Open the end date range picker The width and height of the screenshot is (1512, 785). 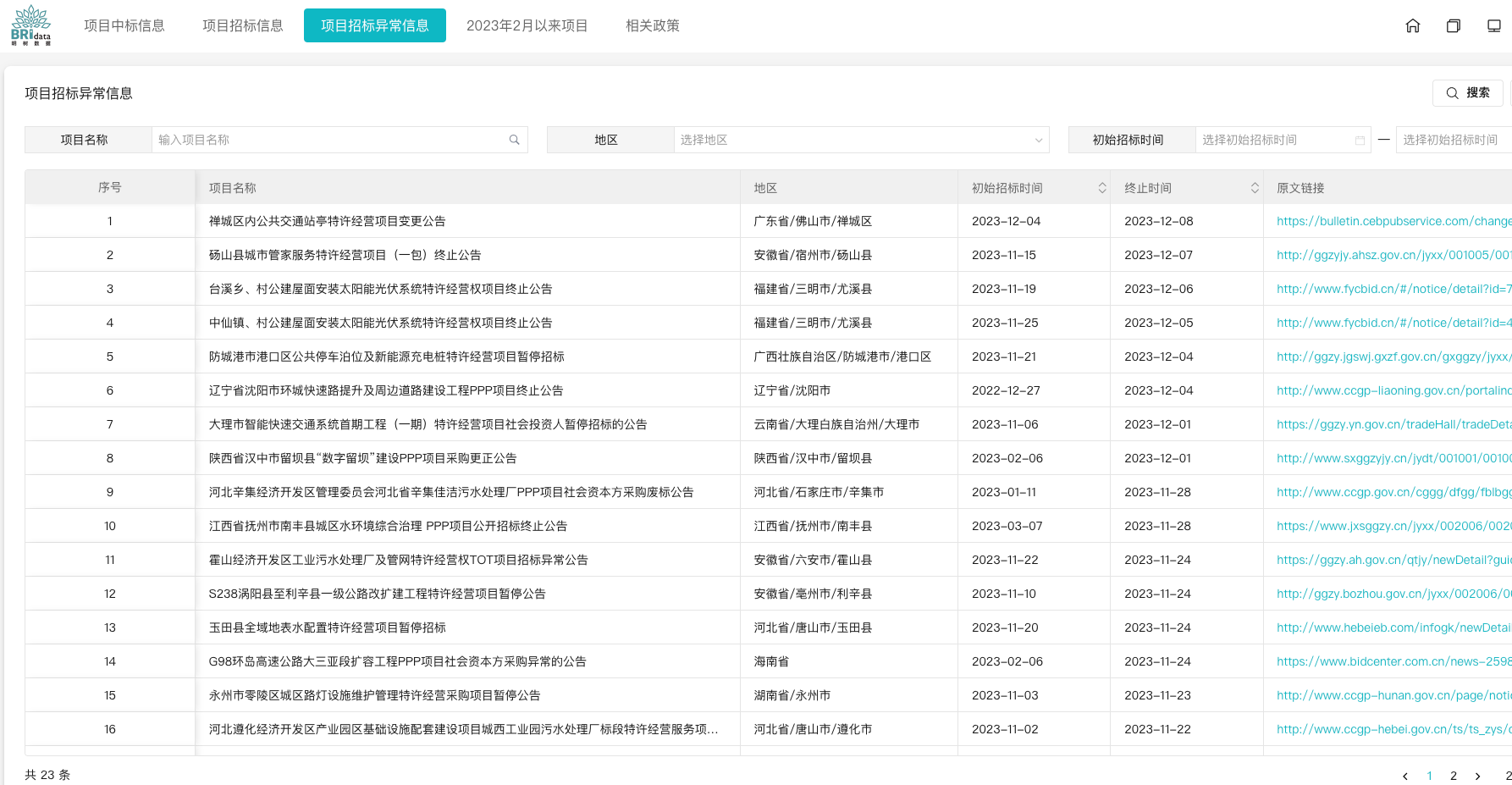[1454, 140]
